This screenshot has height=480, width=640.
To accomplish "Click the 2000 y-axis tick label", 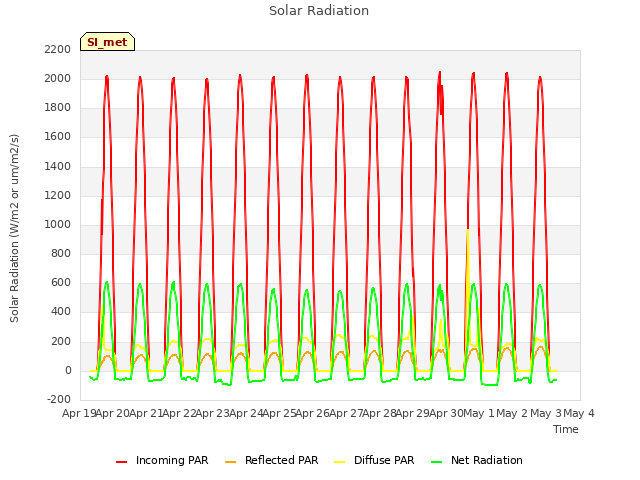I will [x=58, y=78].
